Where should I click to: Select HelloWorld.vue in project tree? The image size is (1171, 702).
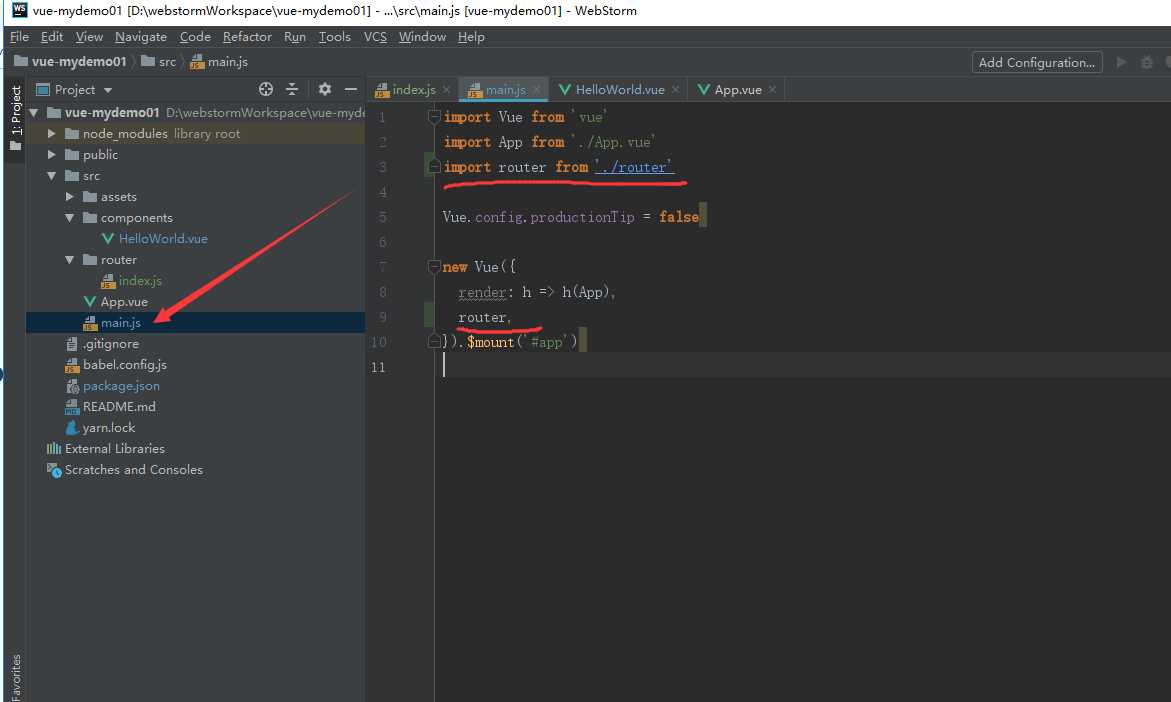(163, 239)
